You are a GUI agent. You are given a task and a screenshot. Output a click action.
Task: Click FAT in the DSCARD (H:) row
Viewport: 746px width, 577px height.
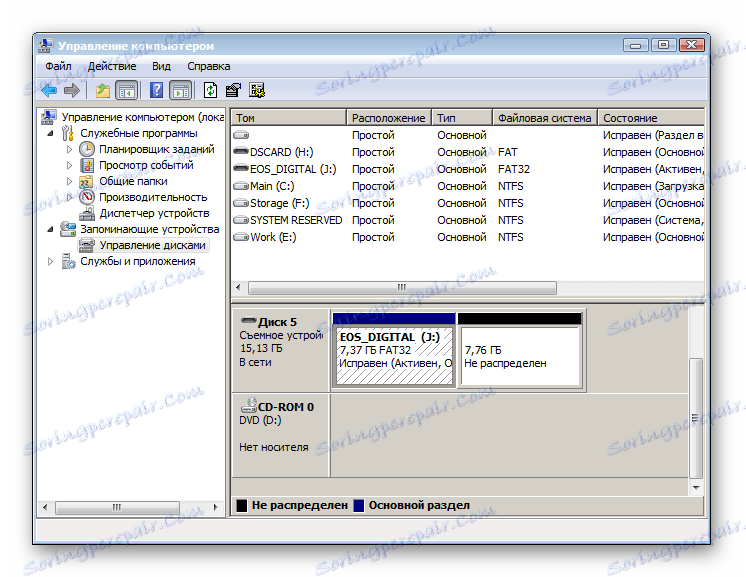pos(507,152)
